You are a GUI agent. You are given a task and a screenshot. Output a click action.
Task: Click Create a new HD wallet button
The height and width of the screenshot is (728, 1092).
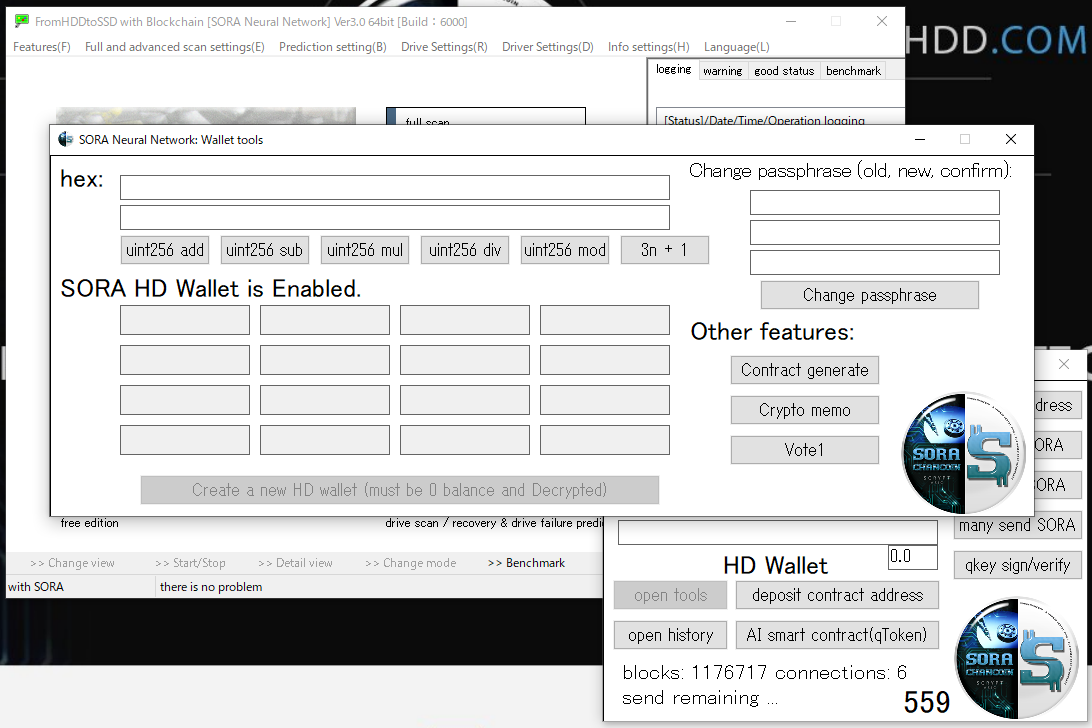pyautogui.click(x=400, y=490)
